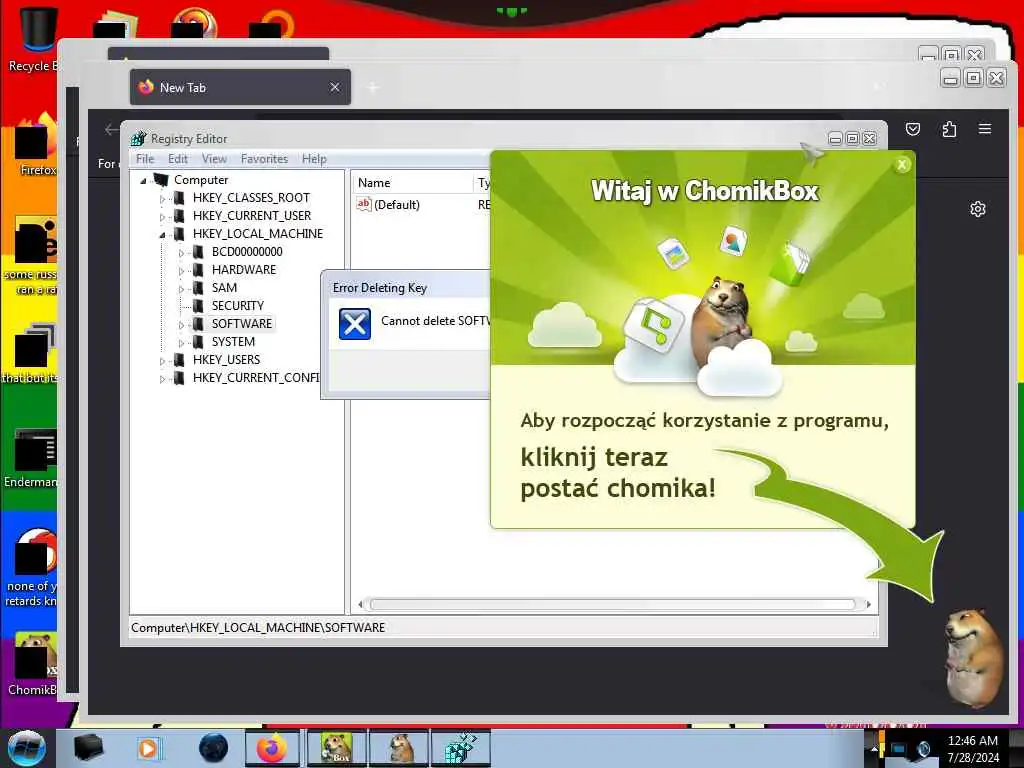Expand HKEY_CURRENT_USER node arrow
This screenshot has height=768, width=1024.
162,217
